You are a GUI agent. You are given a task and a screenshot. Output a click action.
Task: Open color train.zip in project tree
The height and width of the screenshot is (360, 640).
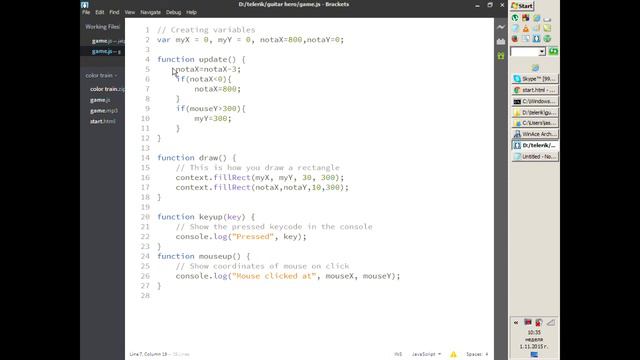pos(107,89)
